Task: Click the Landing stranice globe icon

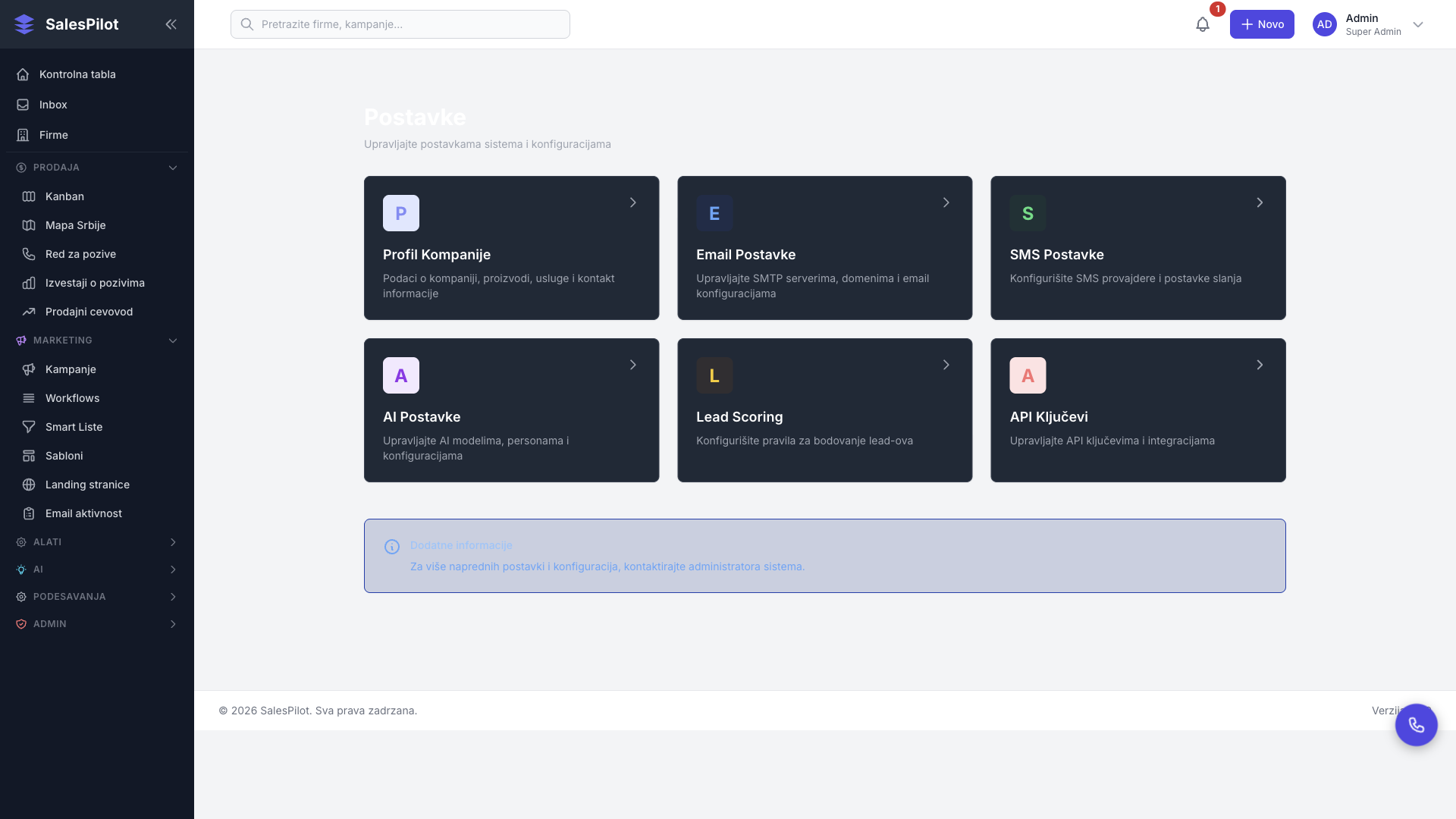Action: click(x=29, y=485)
